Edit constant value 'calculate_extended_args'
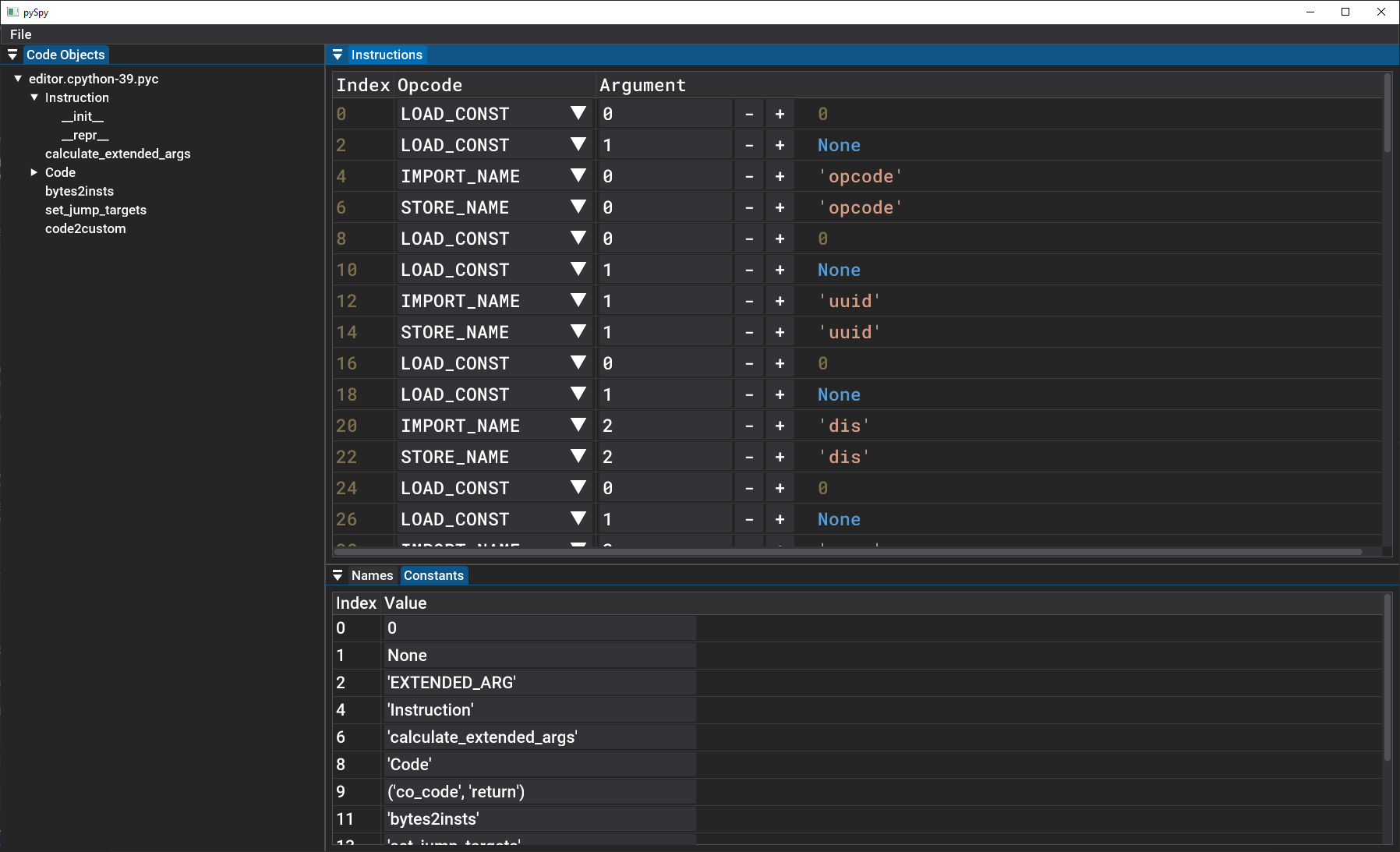This screenshot has width=1400, height=852. tap(539, 737)
